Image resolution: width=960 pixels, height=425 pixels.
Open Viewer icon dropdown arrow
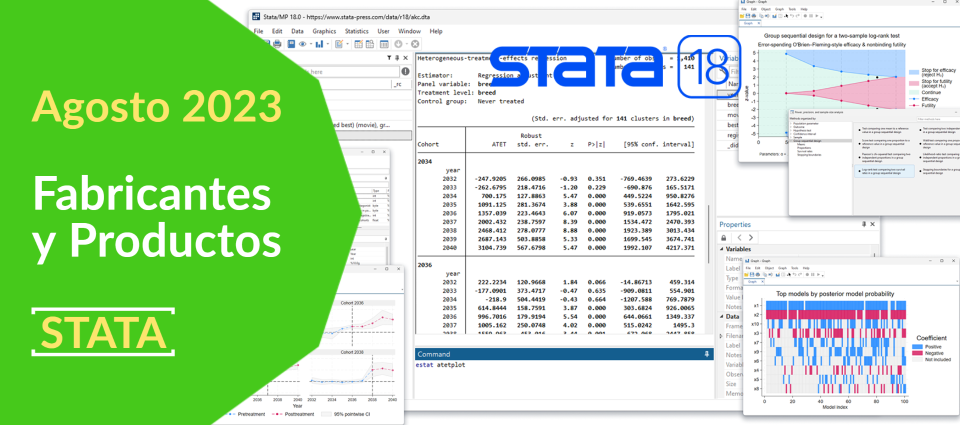[x=311, y=43]
